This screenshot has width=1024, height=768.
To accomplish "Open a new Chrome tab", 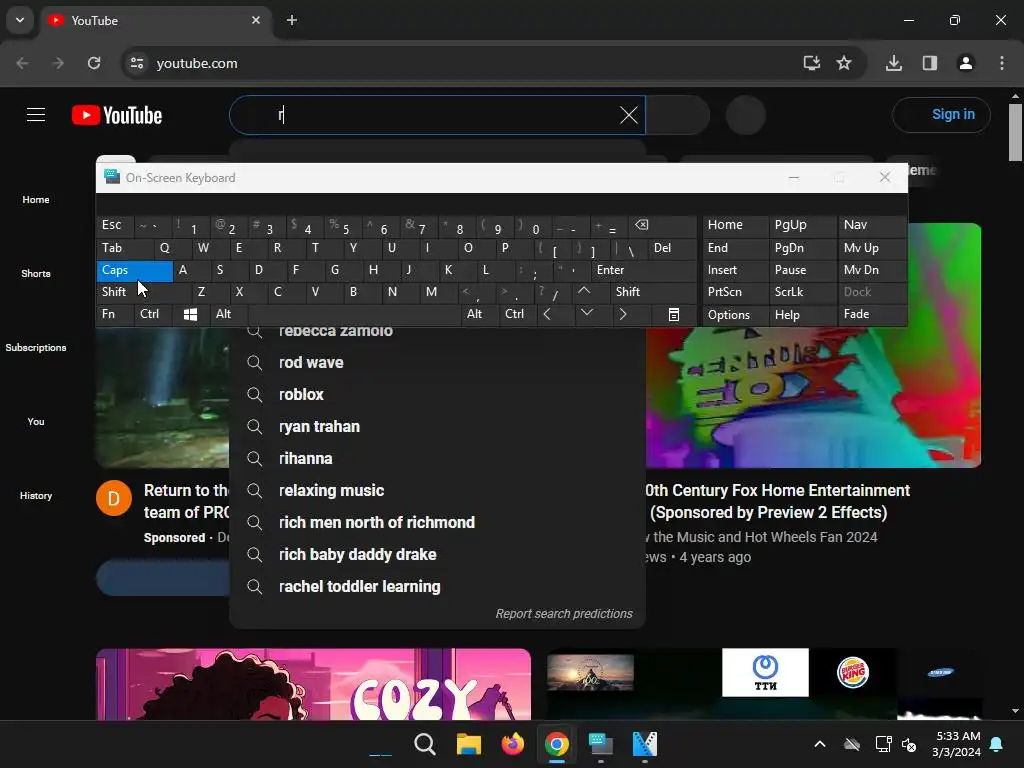I will (x=292, y=20).
